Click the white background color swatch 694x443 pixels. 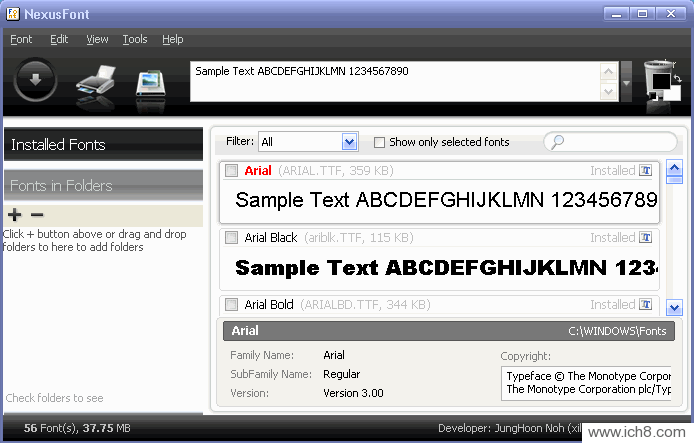(x=674, y=93)
